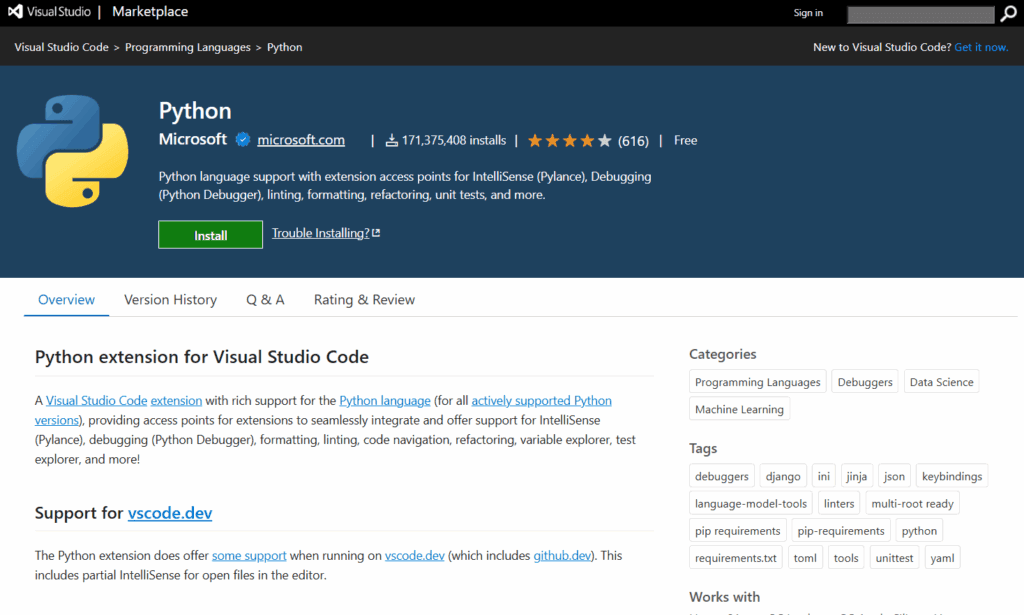Follow the Python language link
The height and width of the screenshot is (615, 1024).
pyautogui.click(x=385, y=400)
